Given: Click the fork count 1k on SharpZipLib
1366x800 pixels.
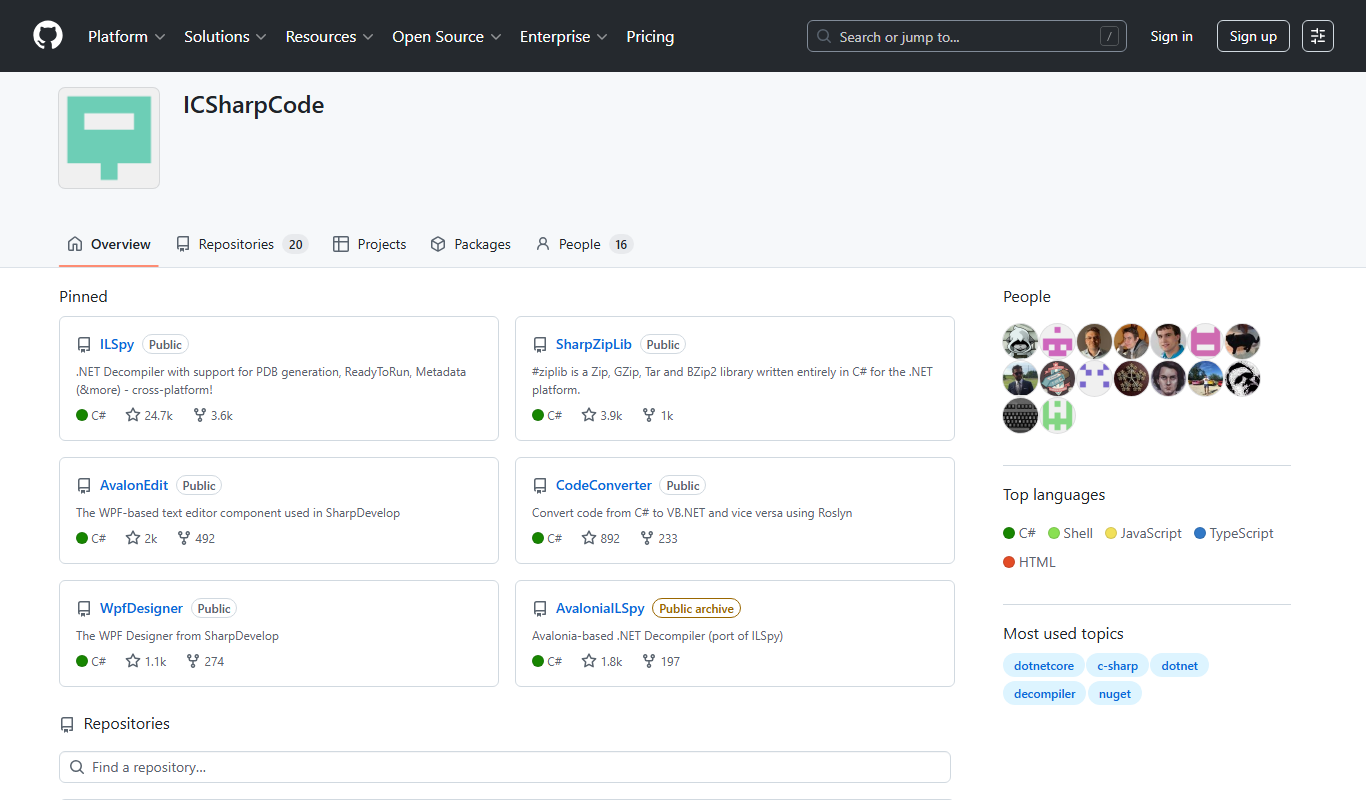Looking at the screenshot, I should [658, 415].
